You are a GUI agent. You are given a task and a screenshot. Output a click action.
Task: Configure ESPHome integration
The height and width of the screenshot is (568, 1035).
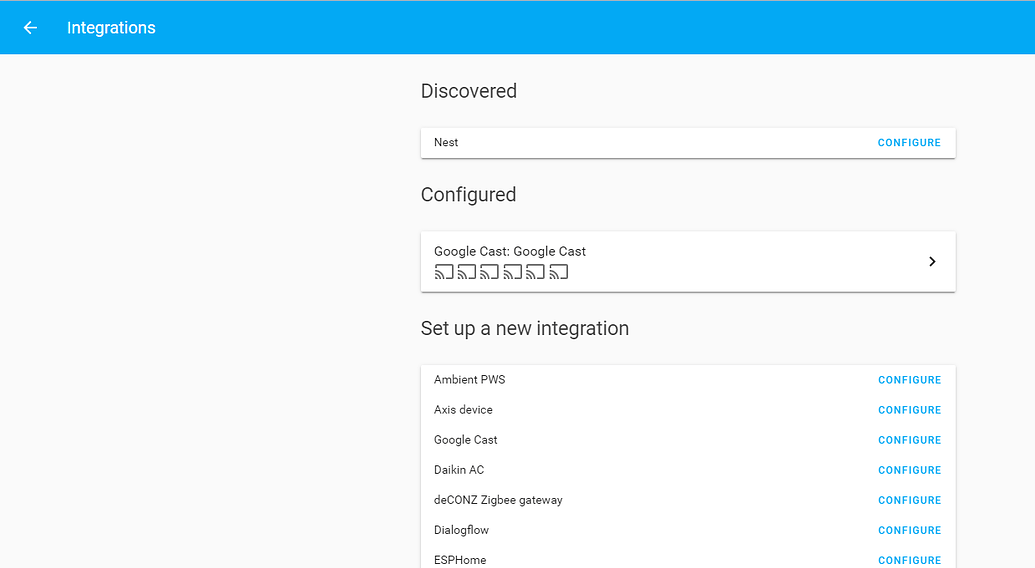click(910, 560)
